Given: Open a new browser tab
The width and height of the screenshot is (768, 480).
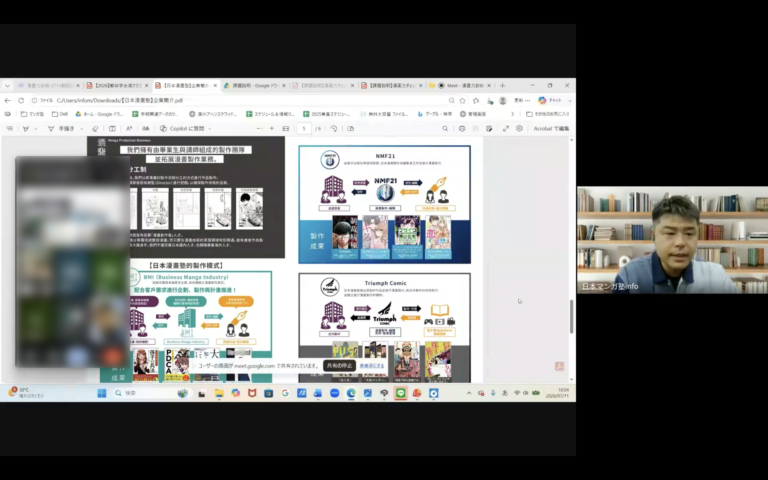Looking at the screenshot, I should [x=503, y=85].
